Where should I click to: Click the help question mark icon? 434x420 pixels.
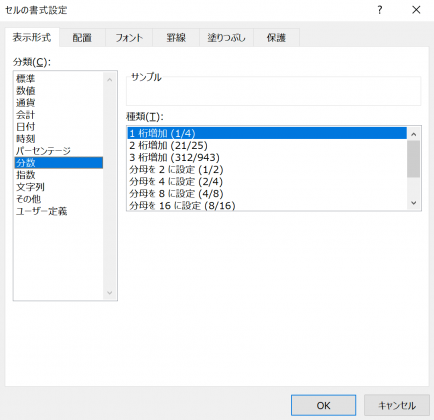pos(379,10)
